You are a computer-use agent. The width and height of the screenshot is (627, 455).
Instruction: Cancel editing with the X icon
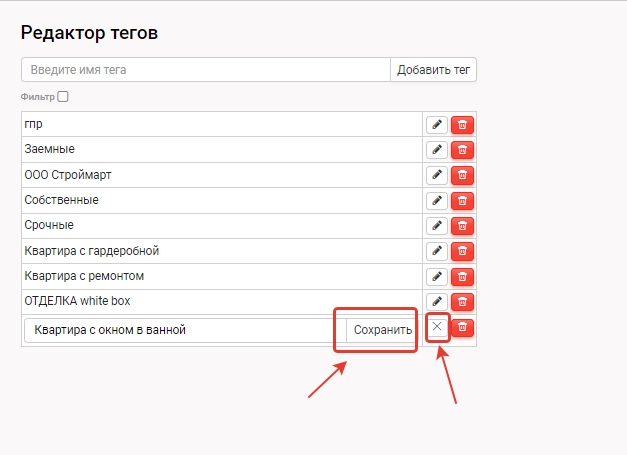[x=437, y=327]
